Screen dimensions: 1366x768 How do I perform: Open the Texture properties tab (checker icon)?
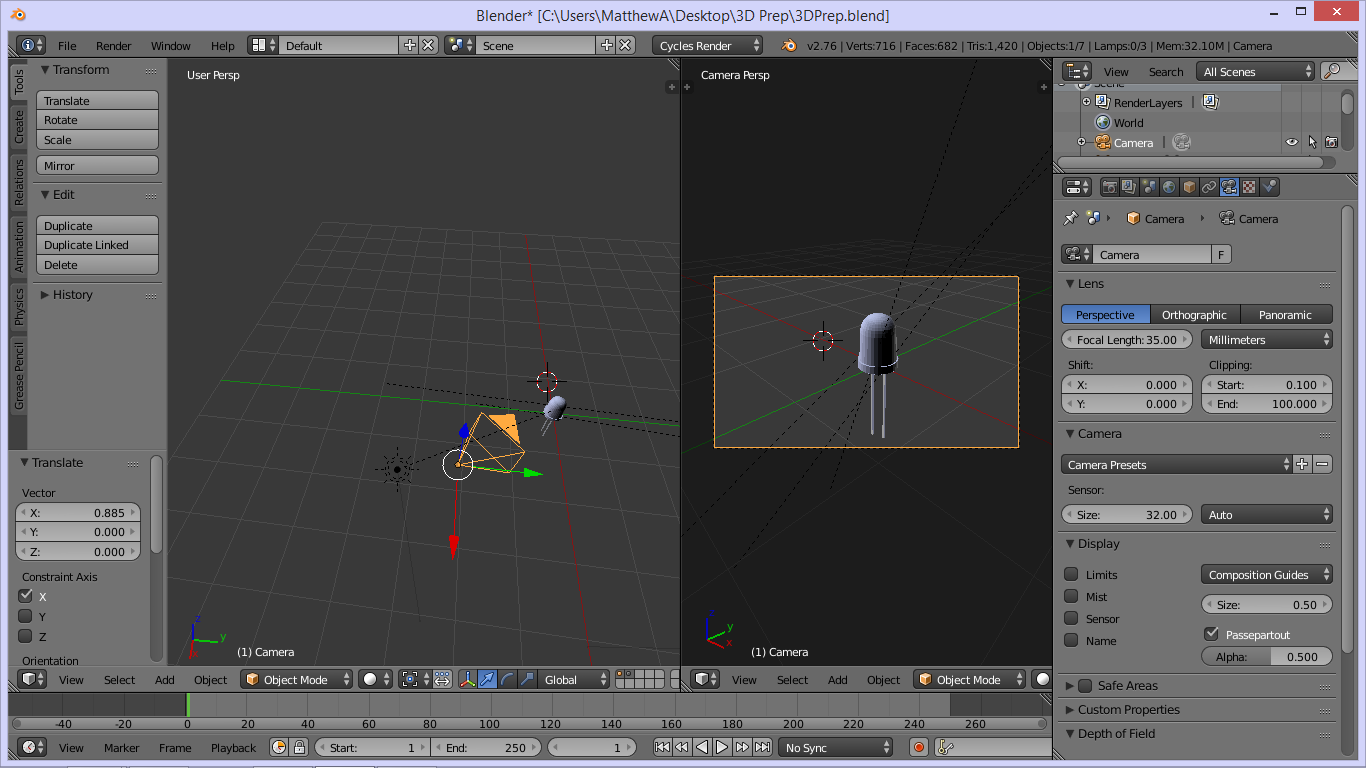pyautogui.click(x=1249, y=187)
